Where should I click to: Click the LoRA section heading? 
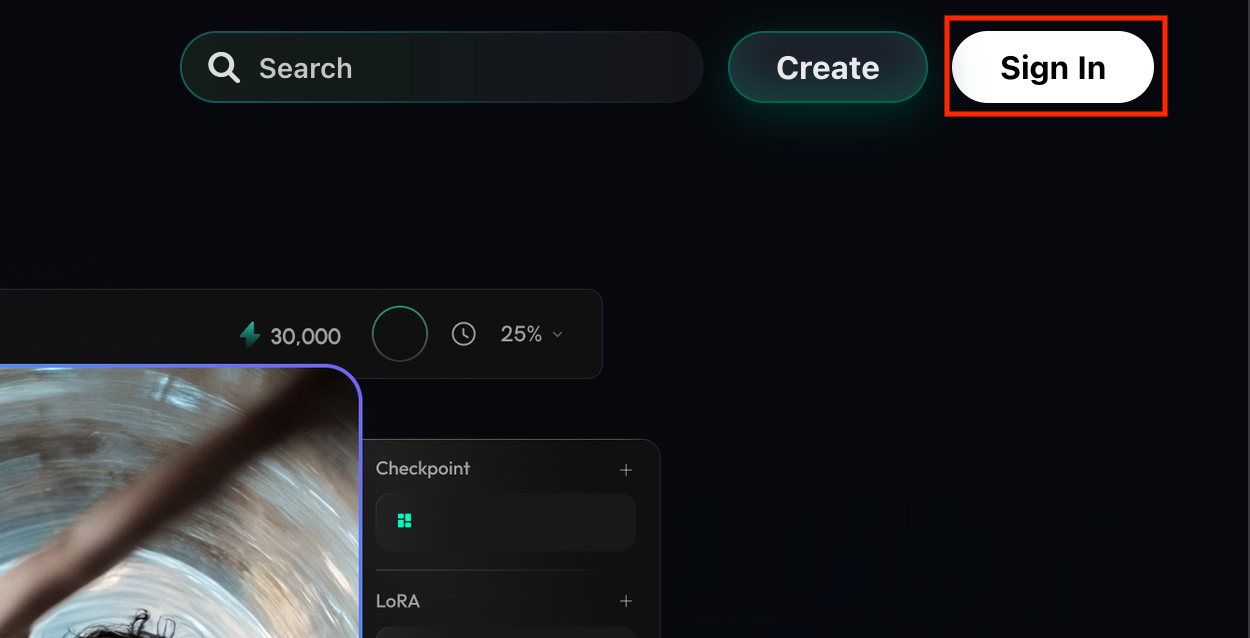[x=398, y=601]
